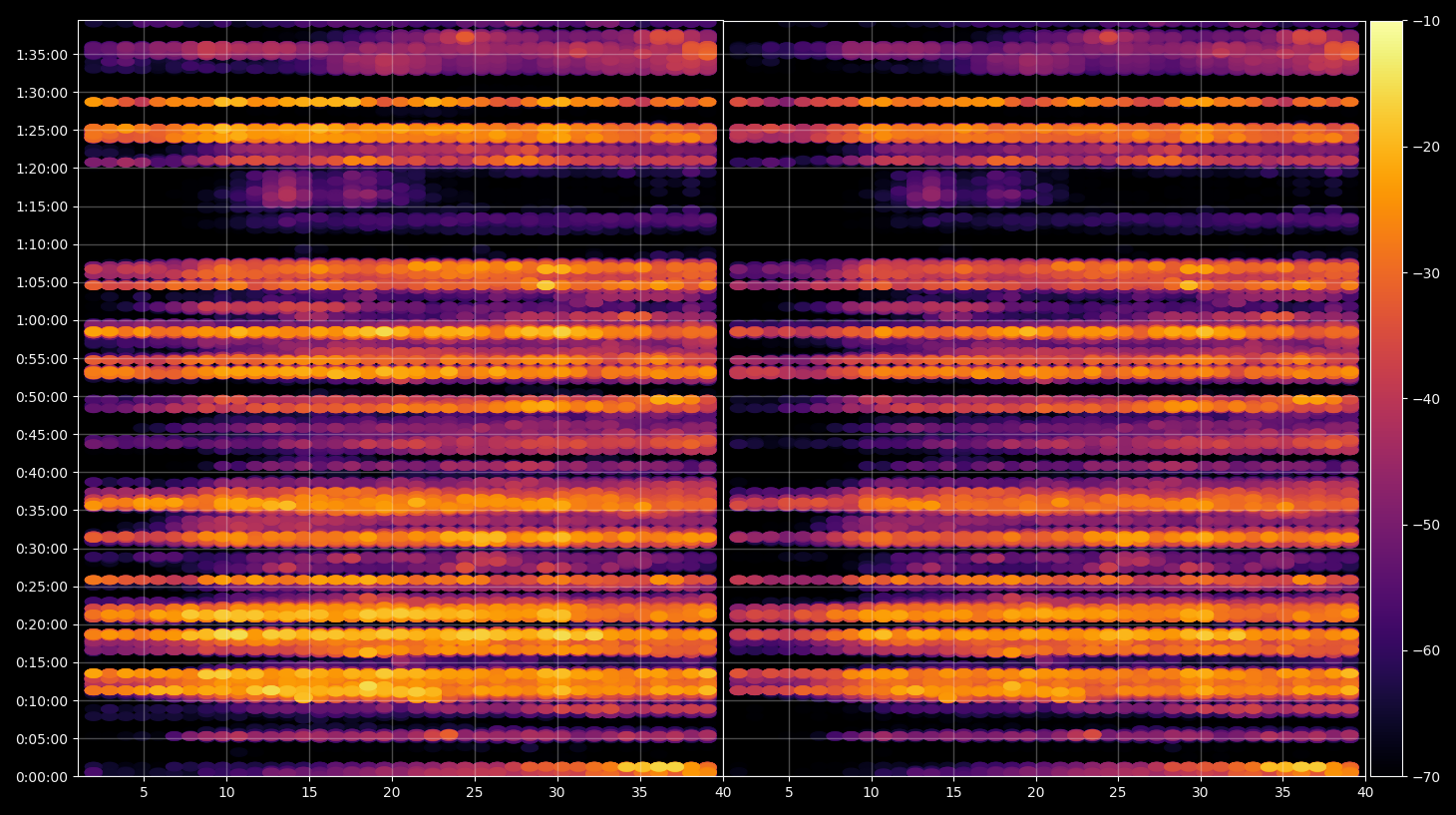
Task: Click the 1:10:00 time axis label
Action: click(42, 244)
